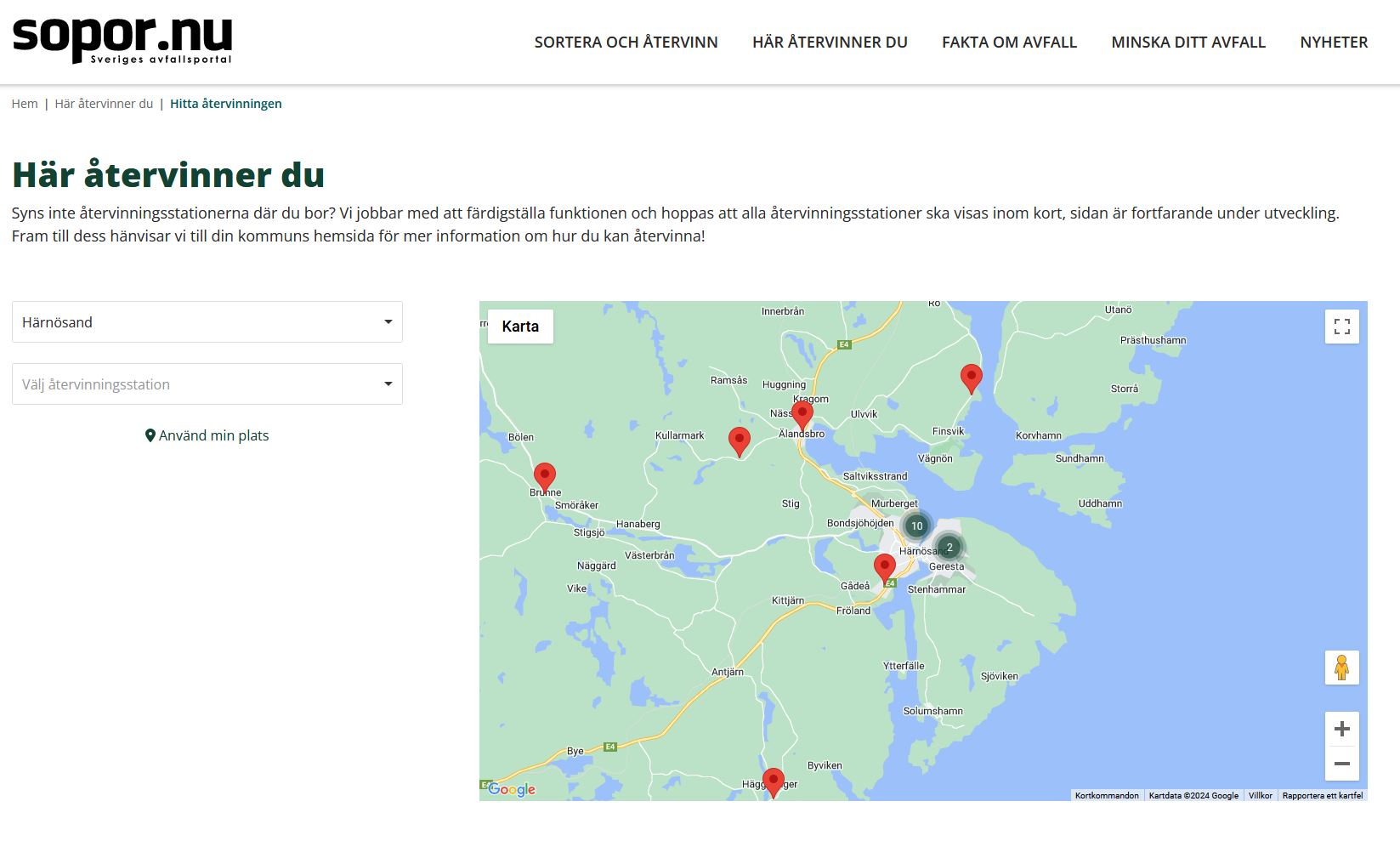The image size is (1400, 841).
Task: Open the Nyheter menu item
Action: (x=1334, y=43)
